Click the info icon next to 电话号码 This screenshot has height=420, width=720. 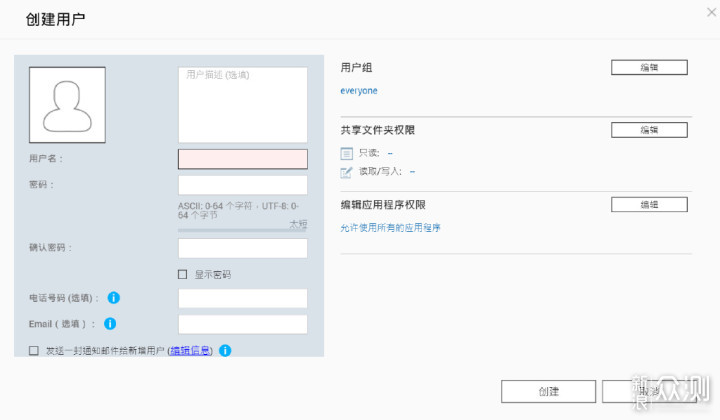pos(113,298)
